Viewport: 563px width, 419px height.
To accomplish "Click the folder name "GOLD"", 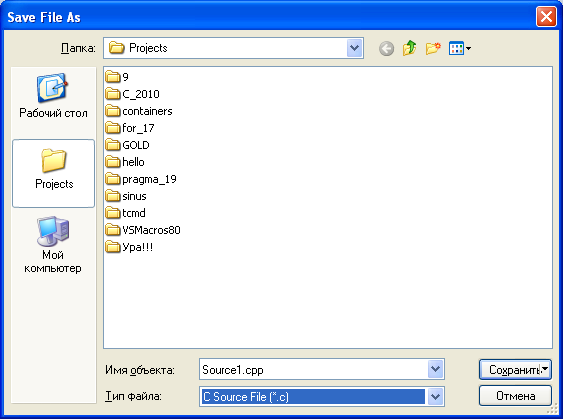I will [x=136, y=145].
